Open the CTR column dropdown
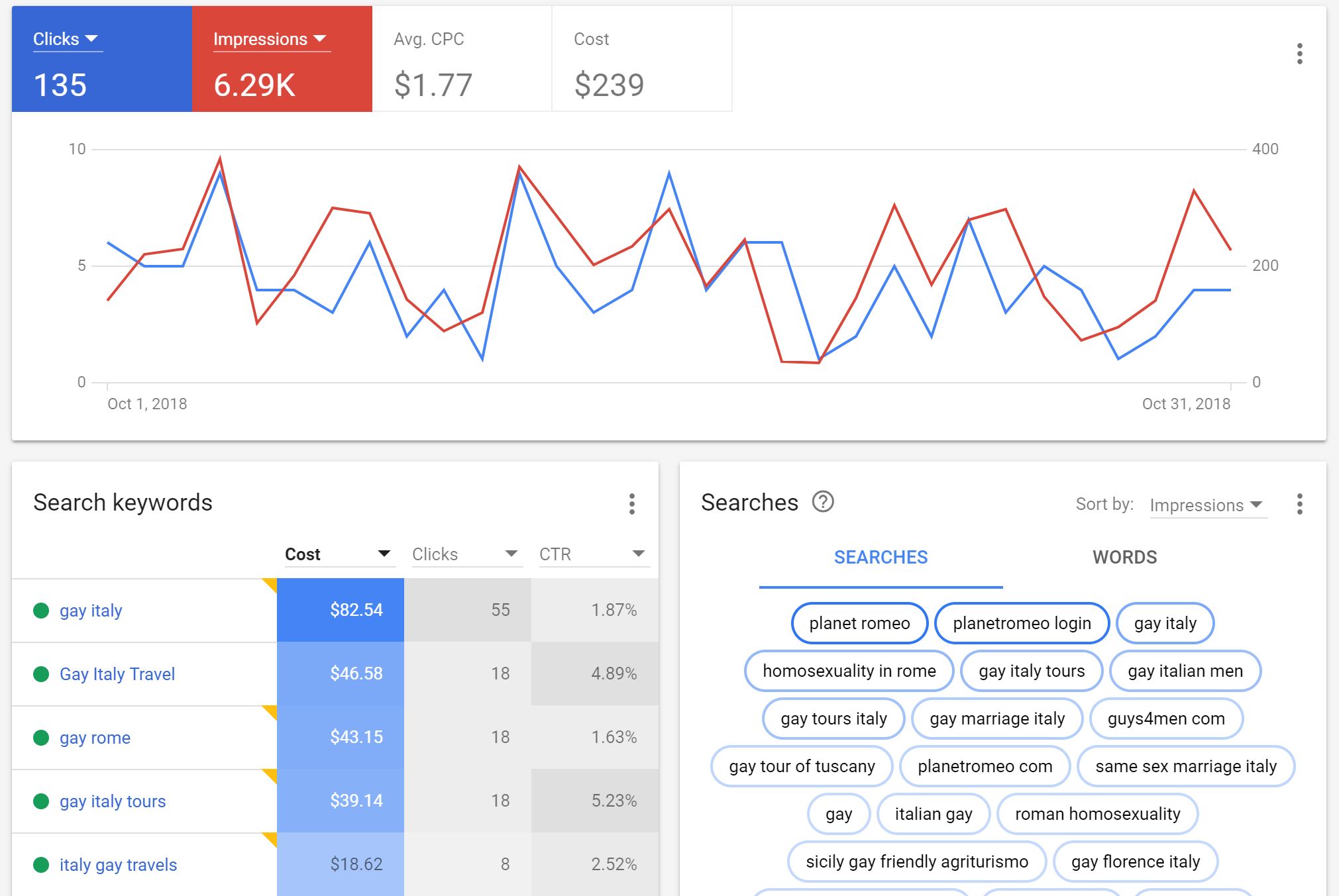The height and width of the screenshot is (896, 1339). point(638,554)
